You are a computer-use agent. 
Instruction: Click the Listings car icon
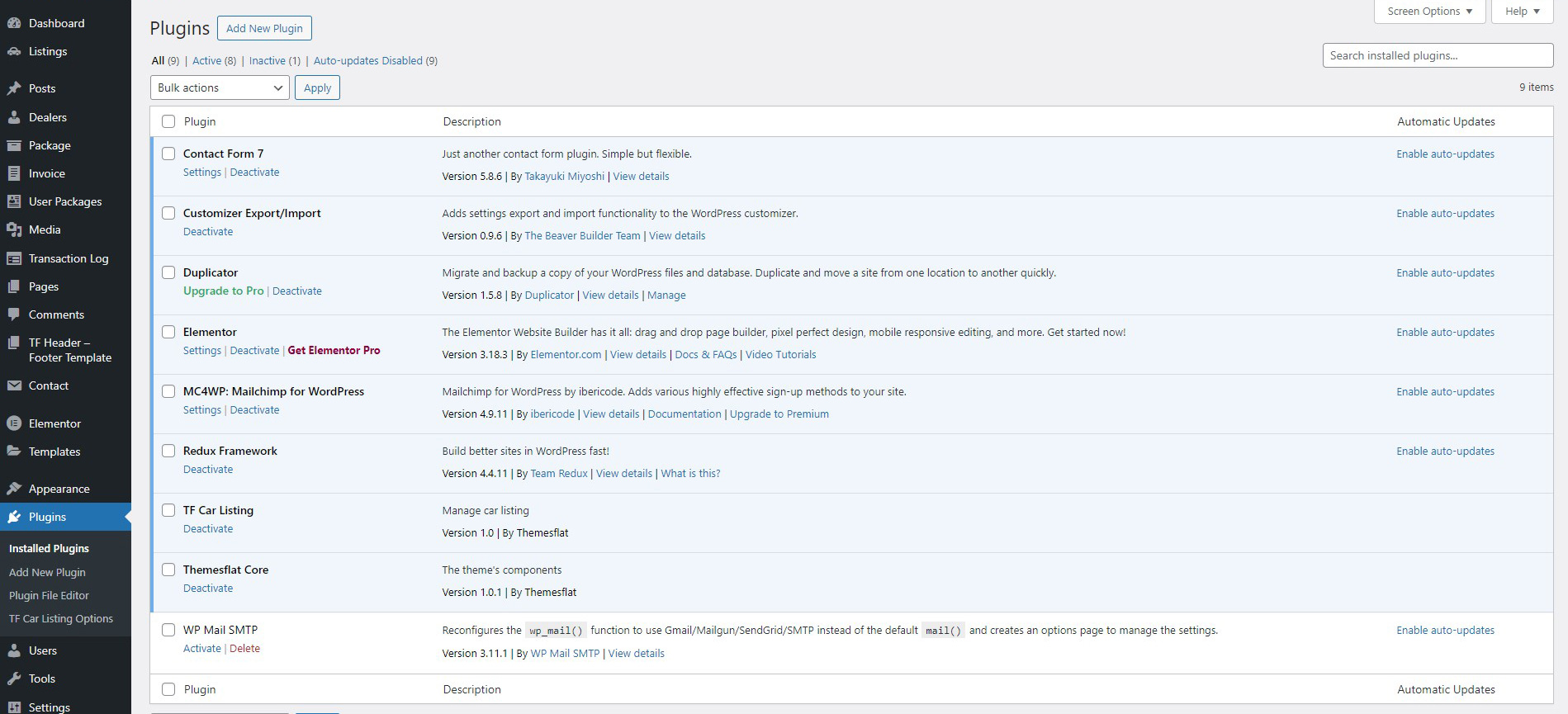pos(14,51)
